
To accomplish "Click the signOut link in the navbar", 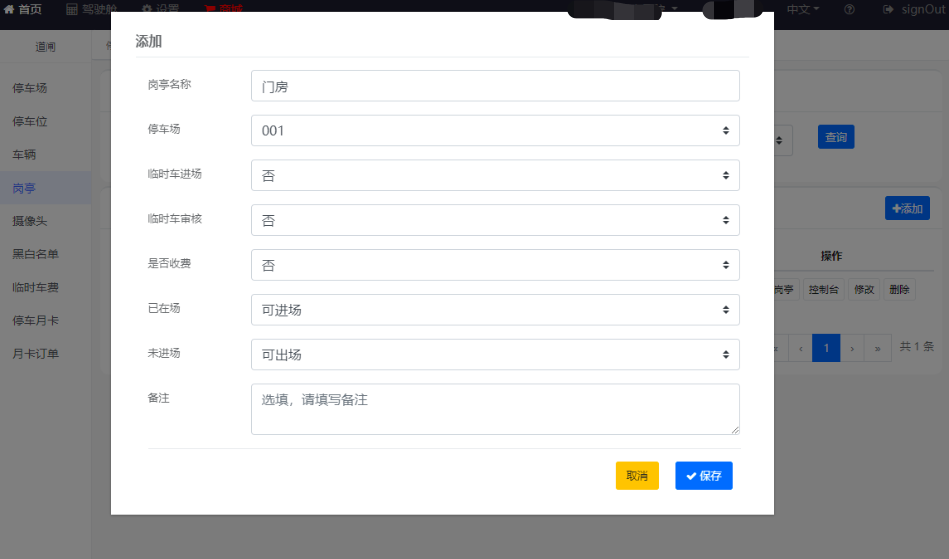I will click(914, 9).
